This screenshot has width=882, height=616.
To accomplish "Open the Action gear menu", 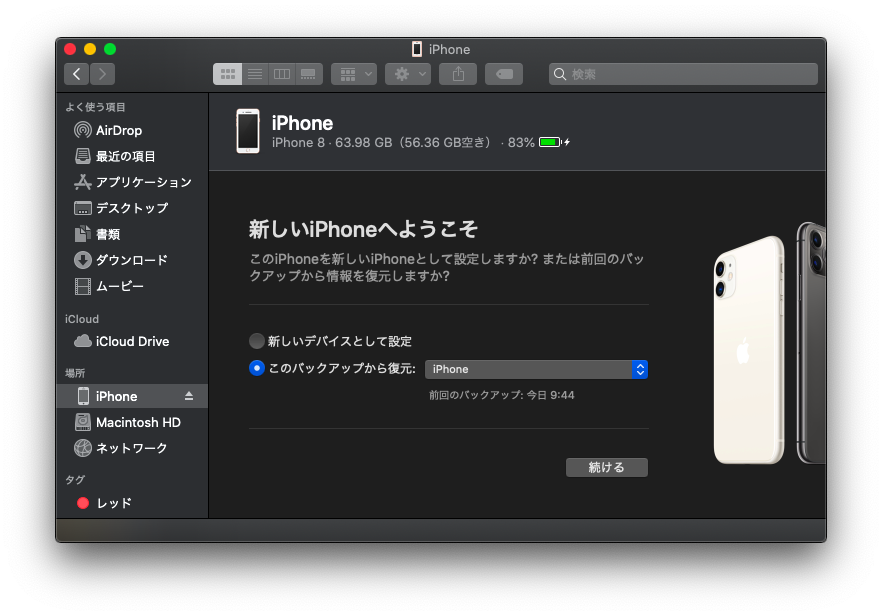I will [x=408, y=73].
